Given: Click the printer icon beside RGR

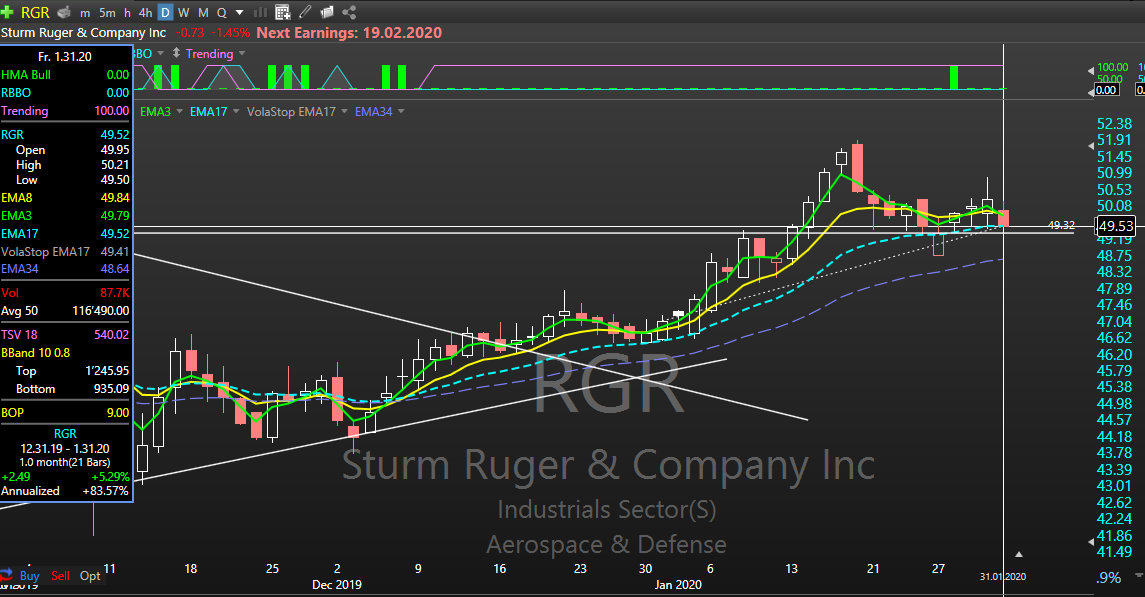Looking at the screenshot, I should pyautogui.click(x=63, y=12).
